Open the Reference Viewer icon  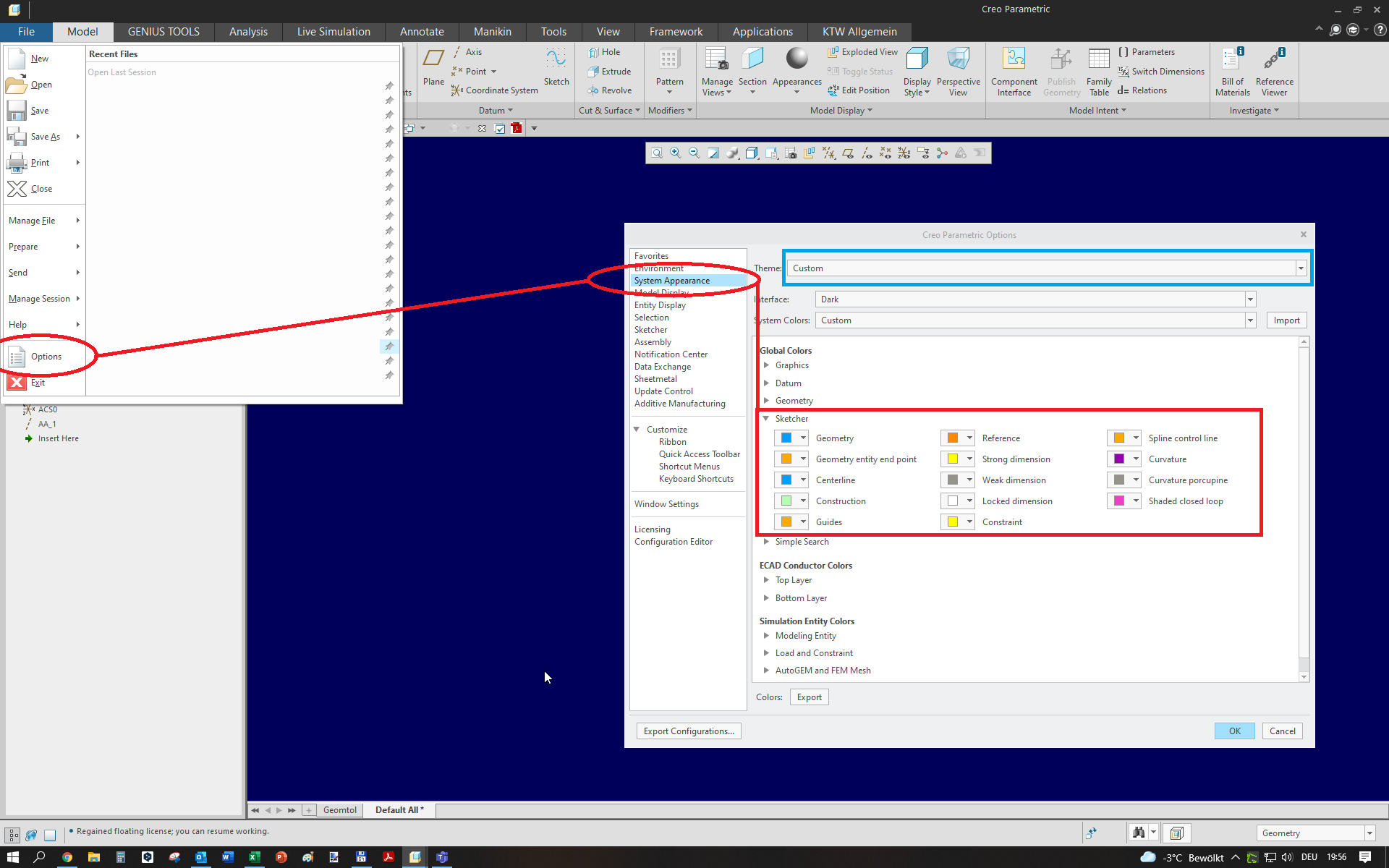1275,59
